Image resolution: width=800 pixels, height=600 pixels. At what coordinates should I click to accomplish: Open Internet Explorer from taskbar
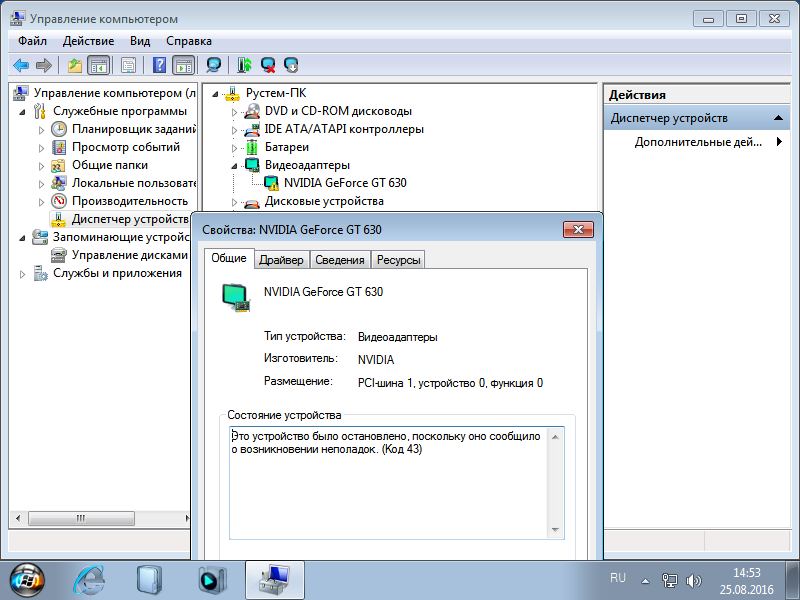(90, 581)
